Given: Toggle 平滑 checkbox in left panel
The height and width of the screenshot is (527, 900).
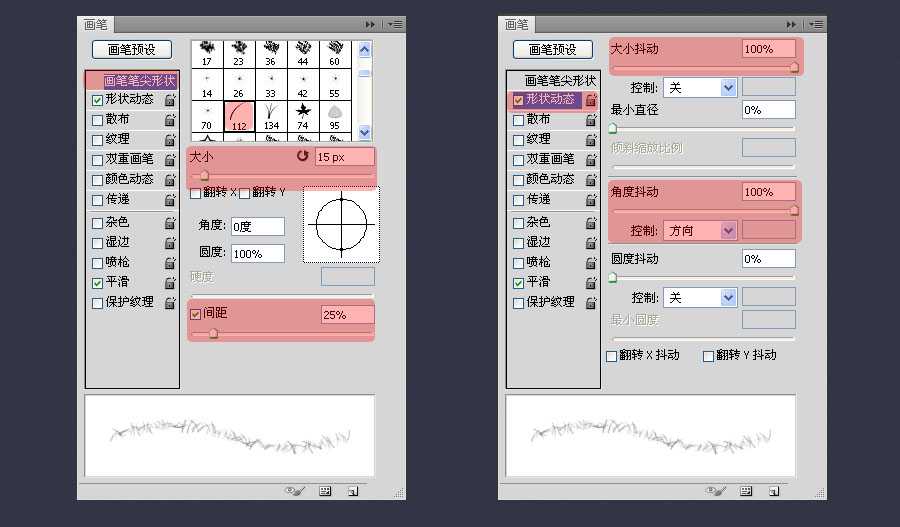Looking at the screenshot, I should [98, 283].
